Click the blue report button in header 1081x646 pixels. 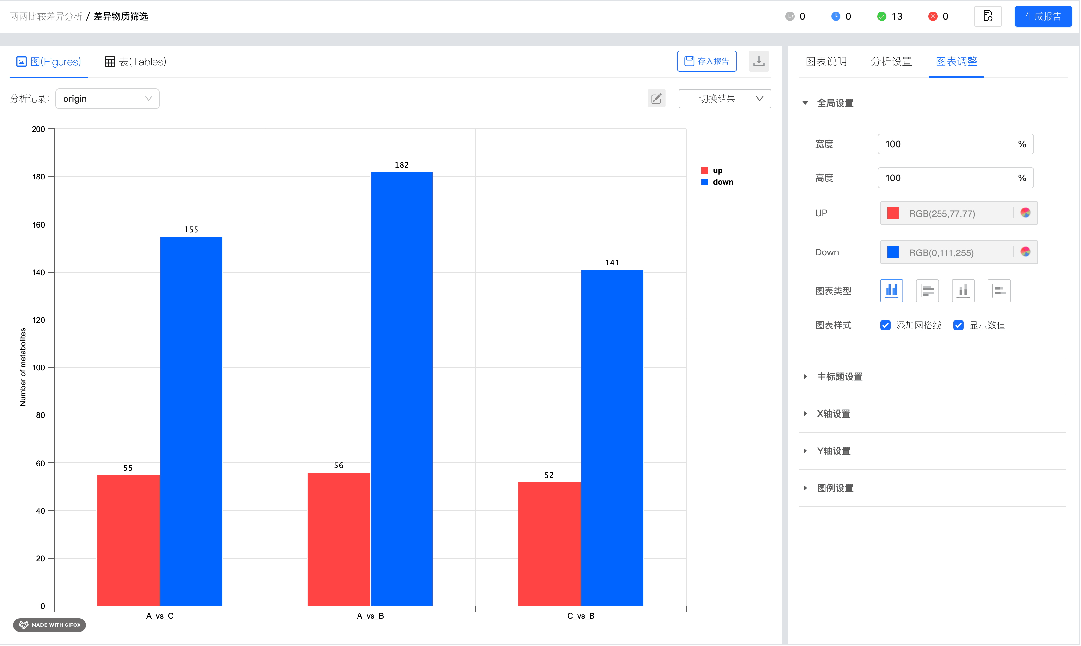pos(1043,17)
